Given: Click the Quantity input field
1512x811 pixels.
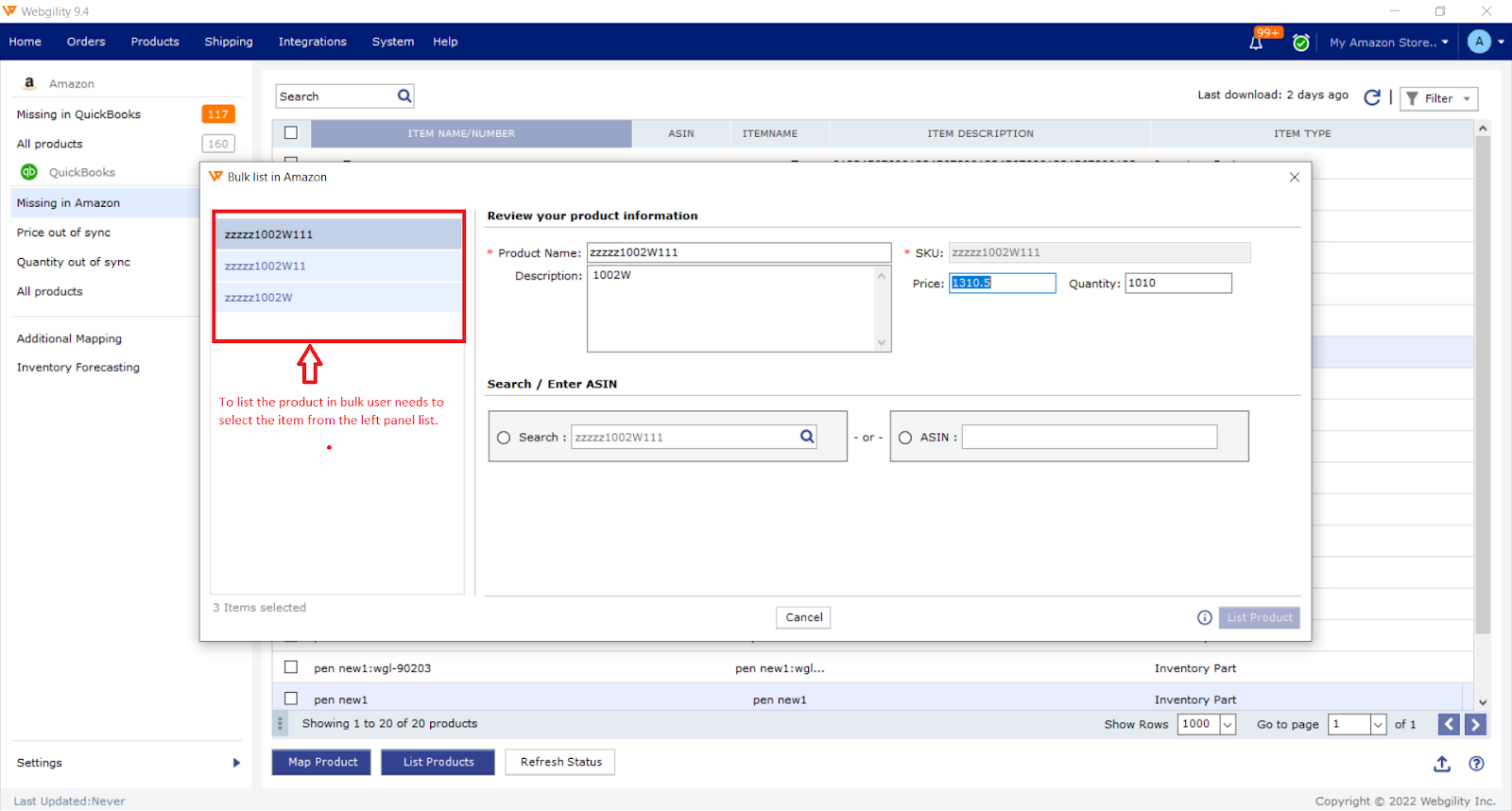Looking at the screenshot, I should coord(1178,283).
